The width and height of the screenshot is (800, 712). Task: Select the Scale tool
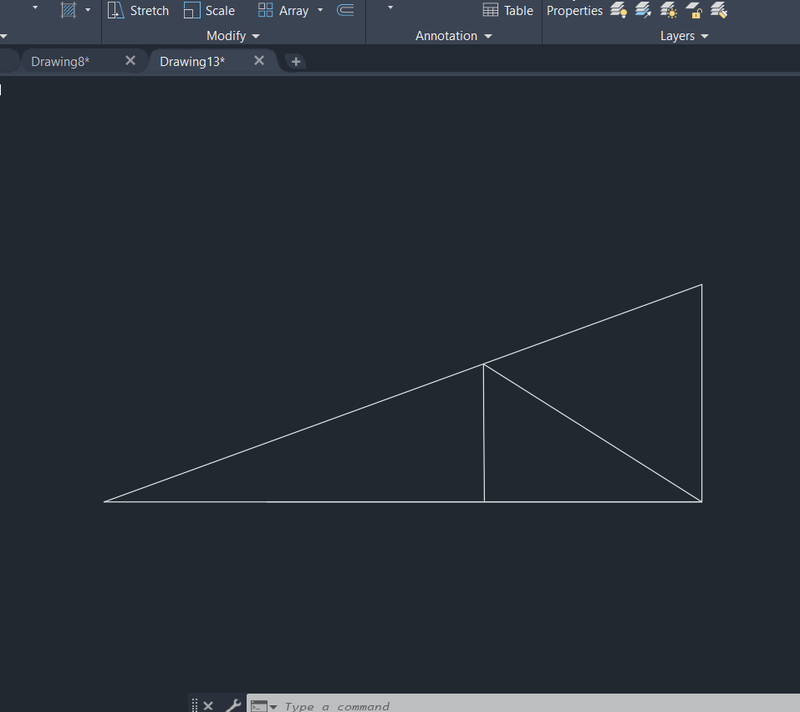click(210, 11)
